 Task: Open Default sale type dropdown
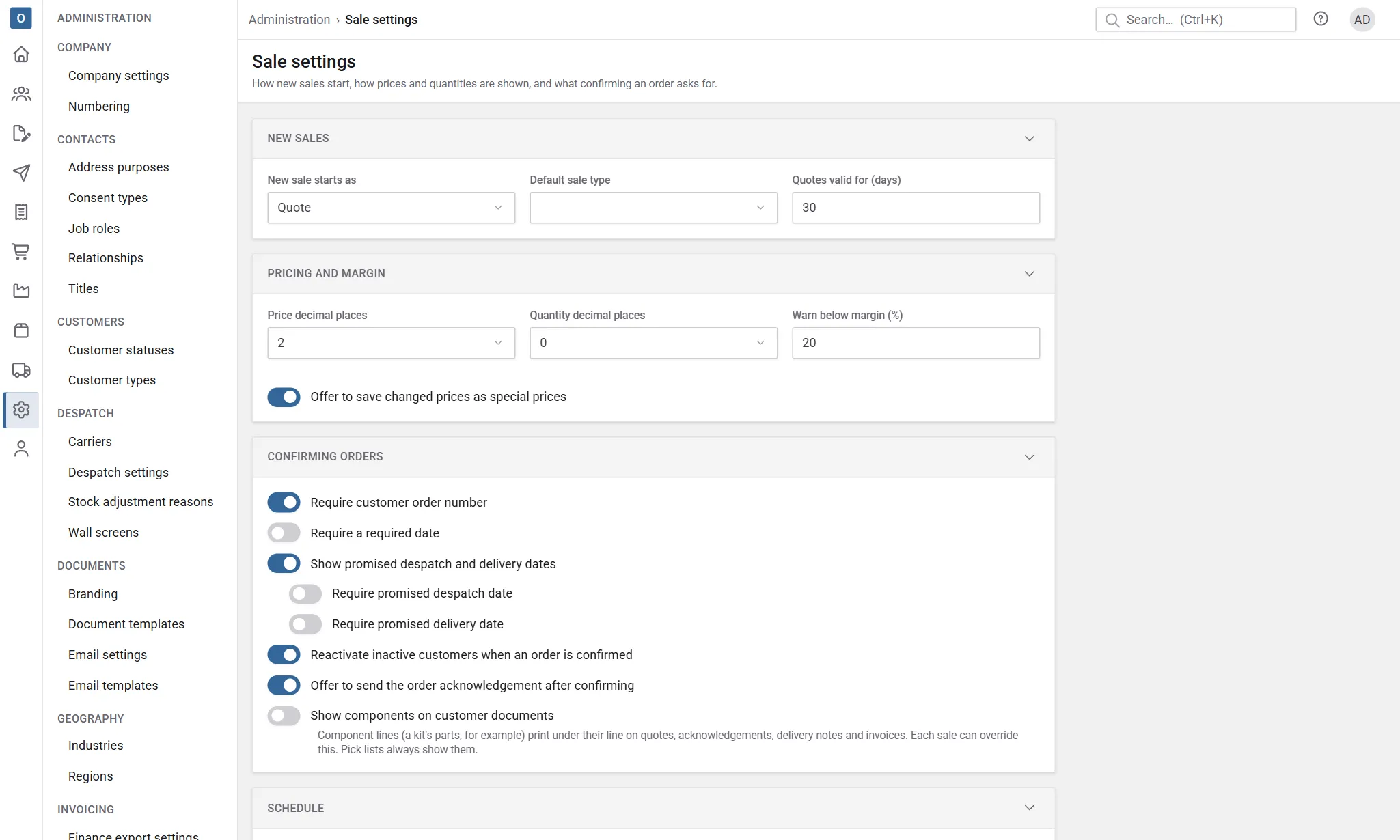[653, 208]
